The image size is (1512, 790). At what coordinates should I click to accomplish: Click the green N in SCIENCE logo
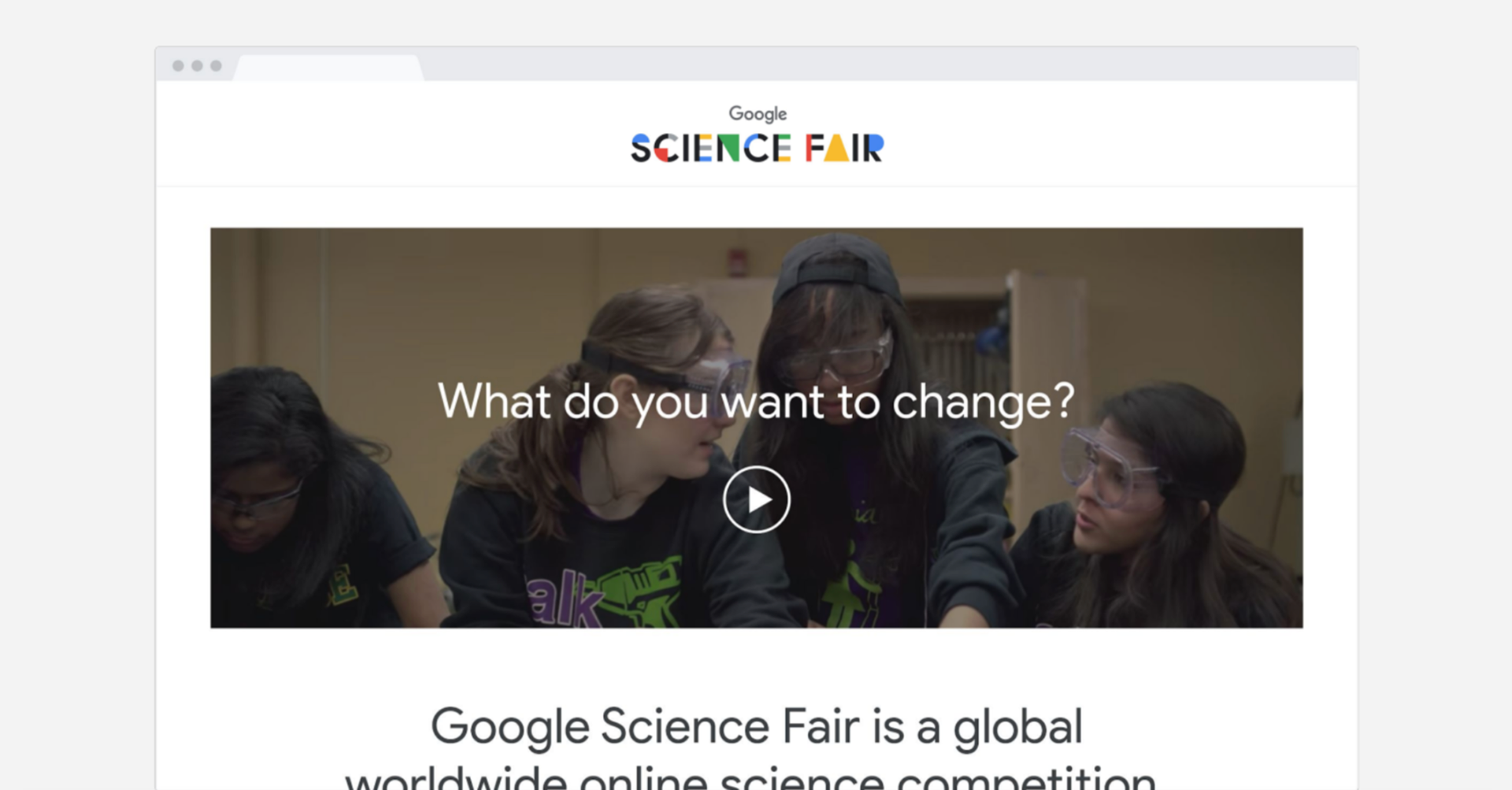728,148
